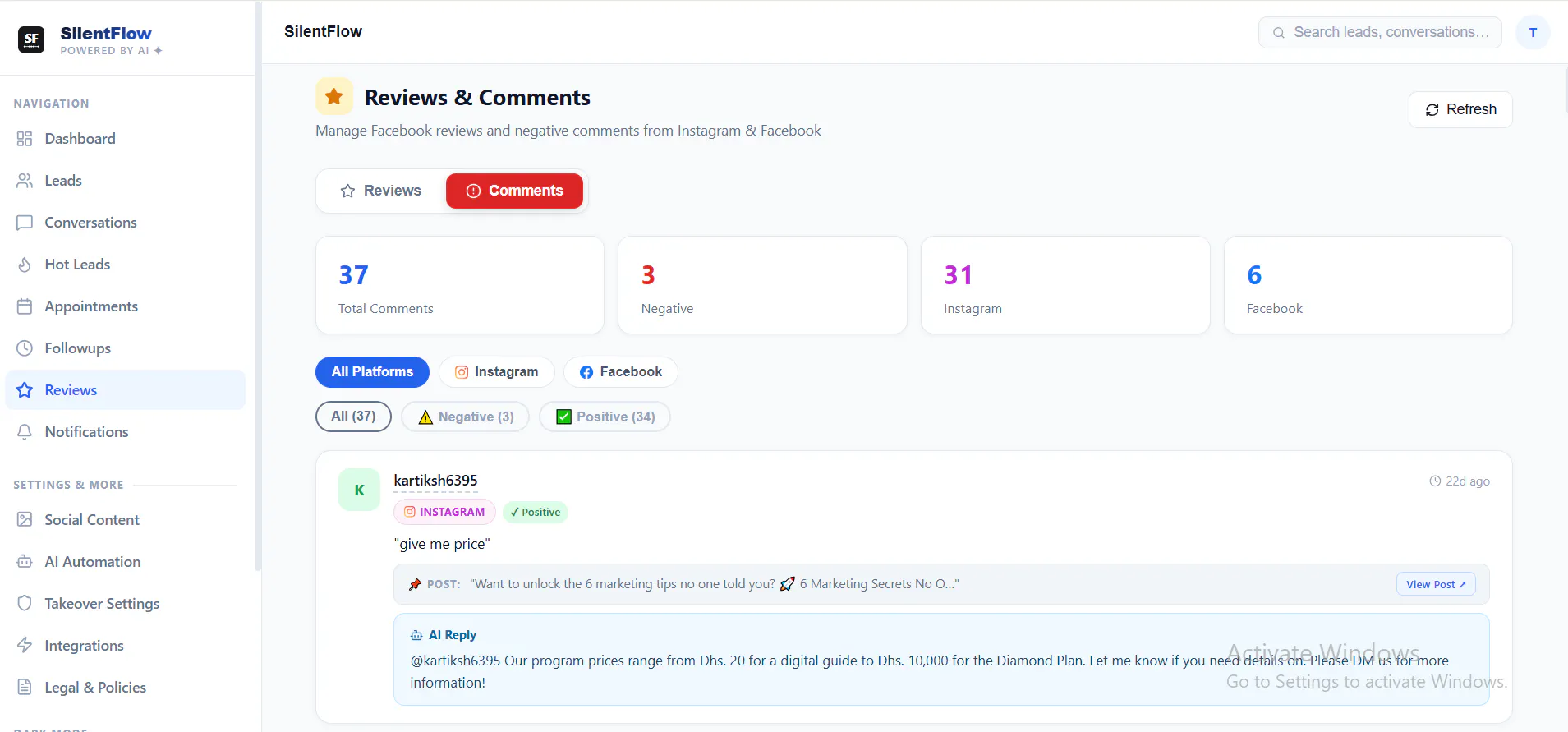Show All (37) comments
The width and height of the screenshot is (1568, 732).
pyautogui.click(x=353, y=417)
